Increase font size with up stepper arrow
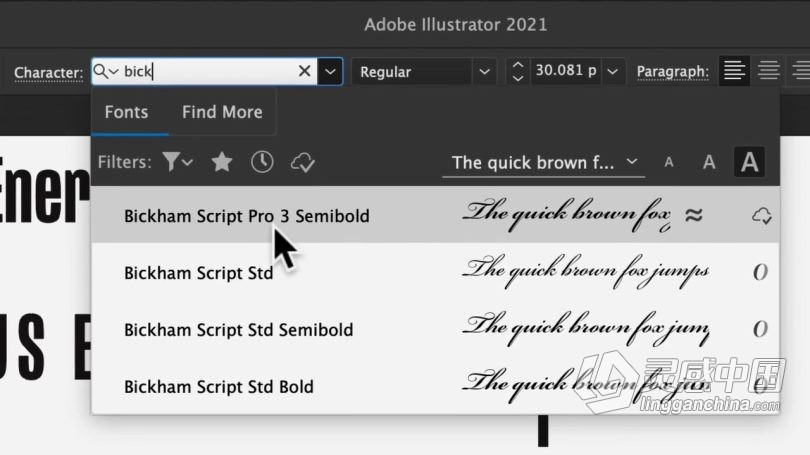The width and height of the screenshot is (810, 455). [x=518, y=65]
